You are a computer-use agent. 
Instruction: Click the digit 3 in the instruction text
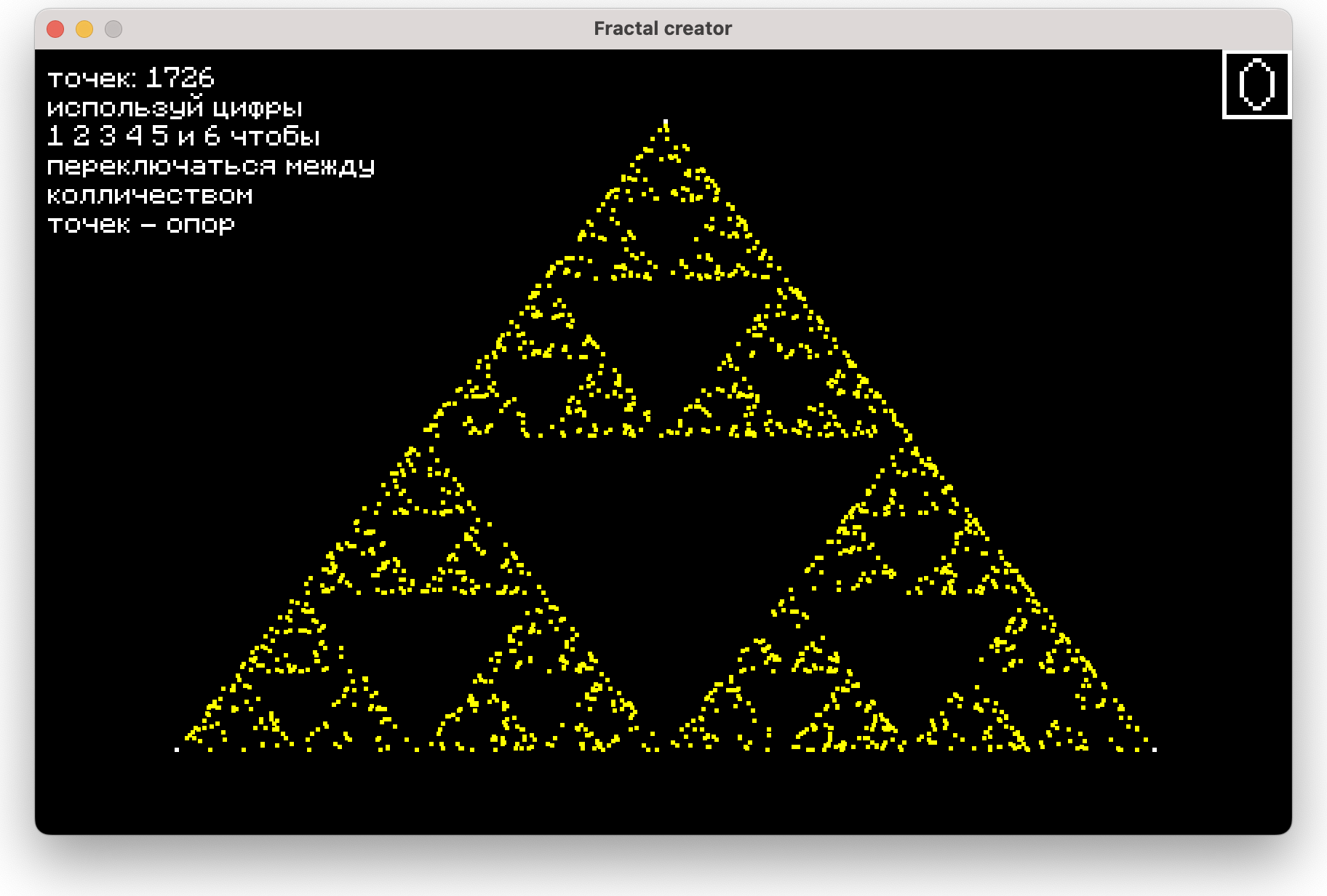pyautogui.click(x=108, y=136)
